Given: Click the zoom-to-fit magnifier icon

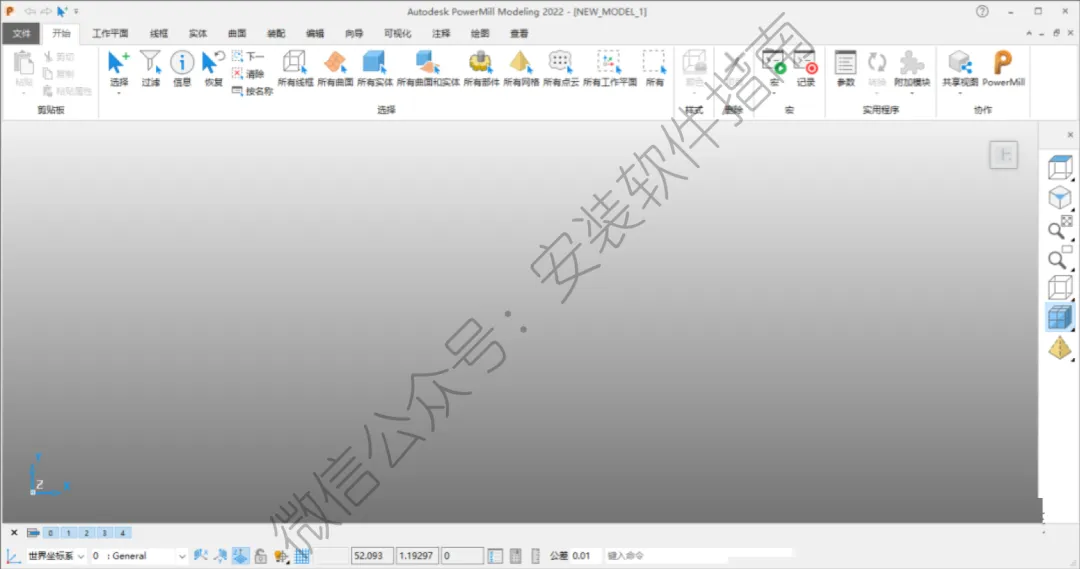Looking at the screenshot, I should (1059, 228).
